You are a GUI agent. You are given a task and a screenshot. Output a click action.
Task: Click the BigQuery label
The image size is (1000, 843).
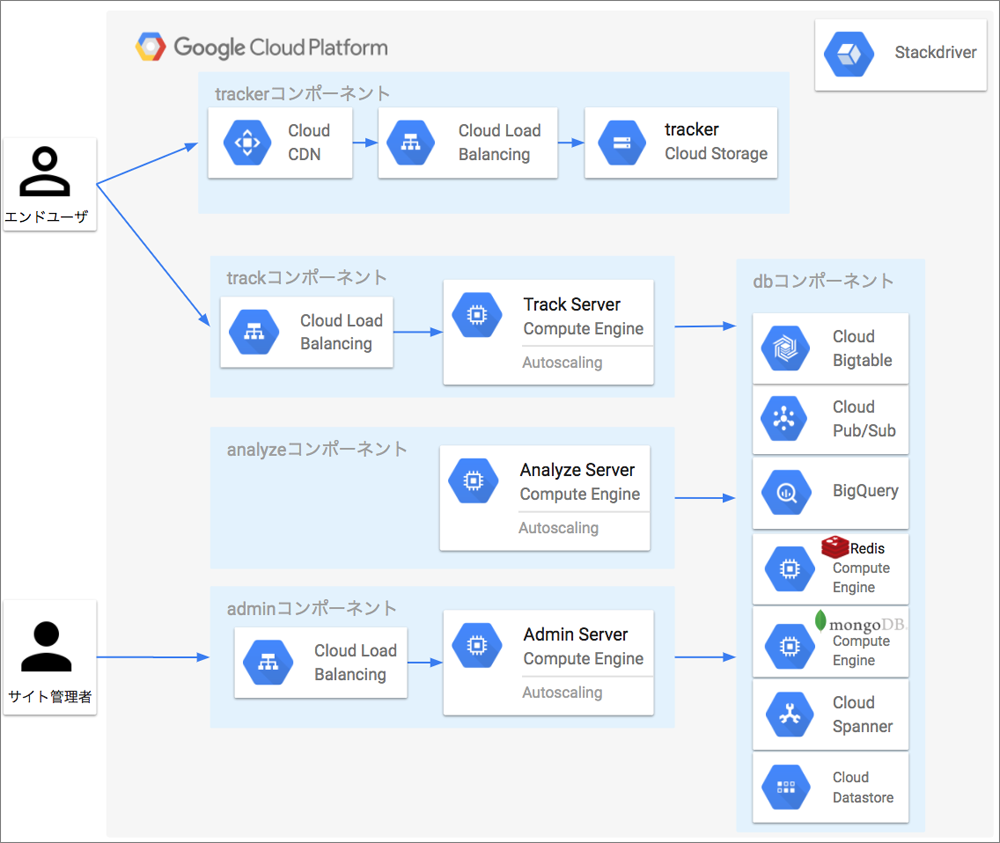point(865,490)
